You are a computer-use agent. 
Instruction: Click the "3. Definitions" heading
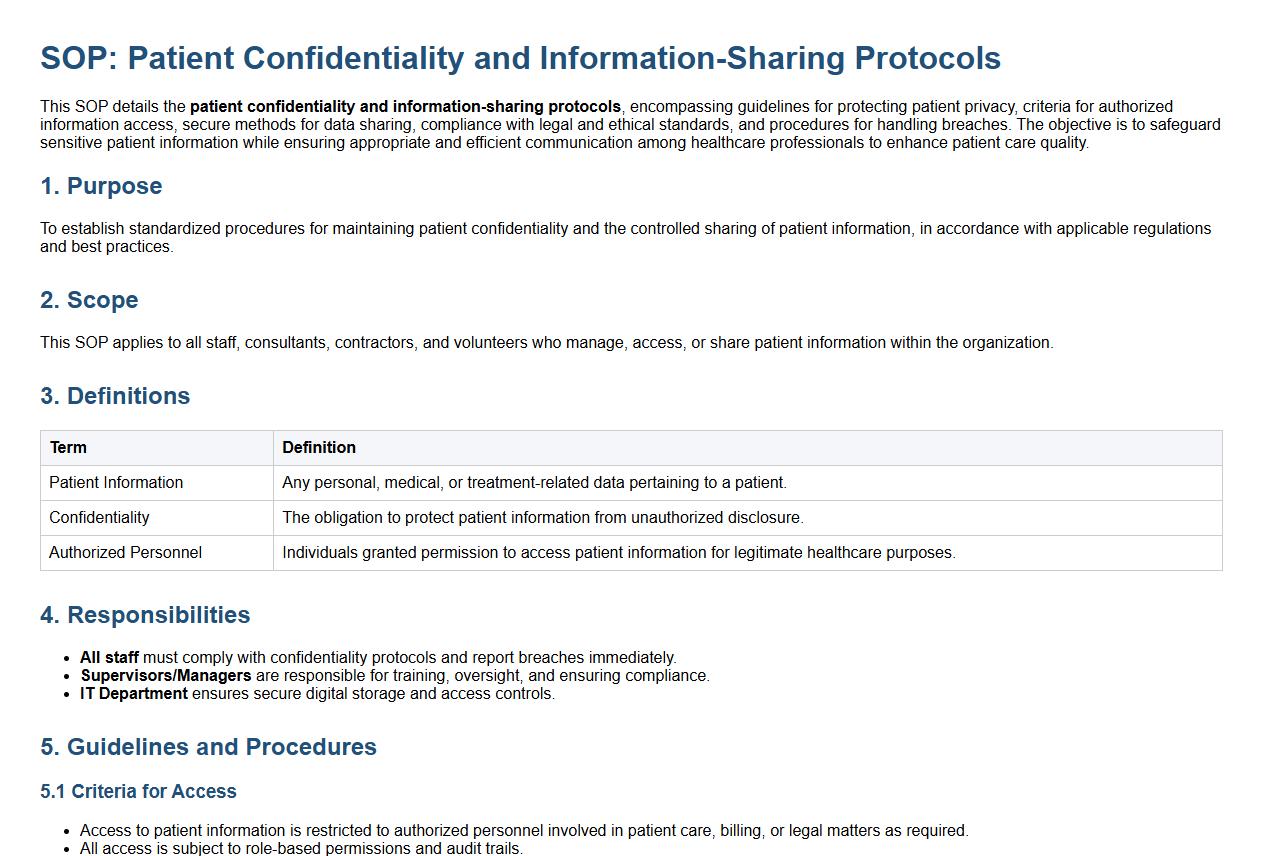click(115, 396)
